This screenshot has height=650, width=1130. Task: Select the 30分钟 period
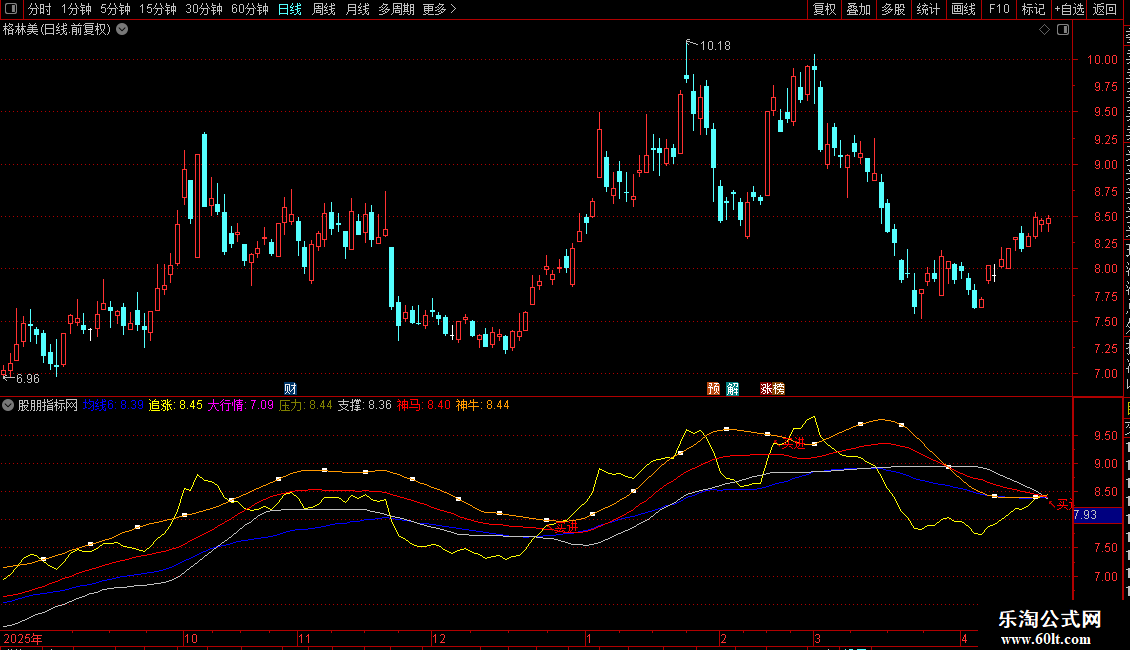click(x=204, y=9)
